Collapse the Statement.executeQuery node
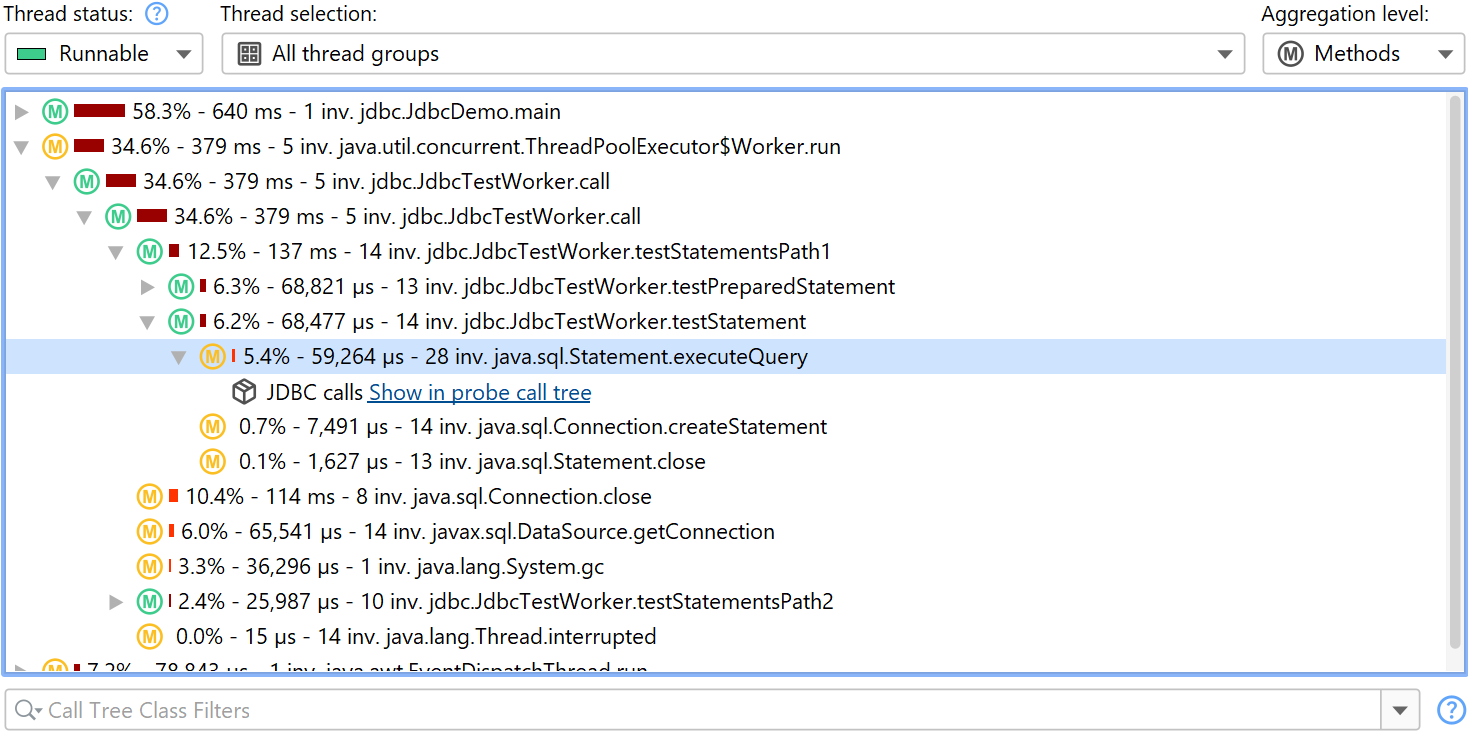1468x735 pixels. pos(180,357)
